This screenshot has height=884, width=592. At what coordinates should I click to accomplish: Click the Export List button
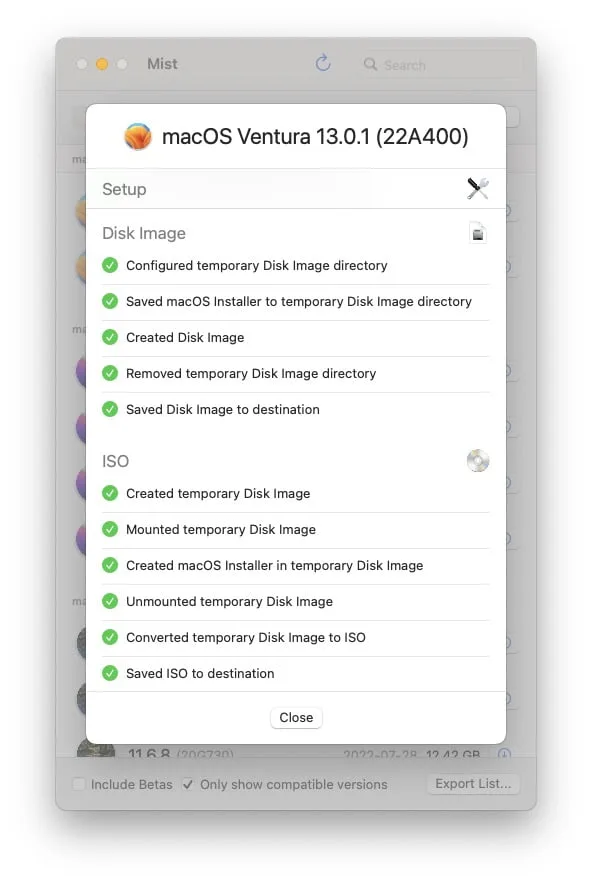coord(473,784)
